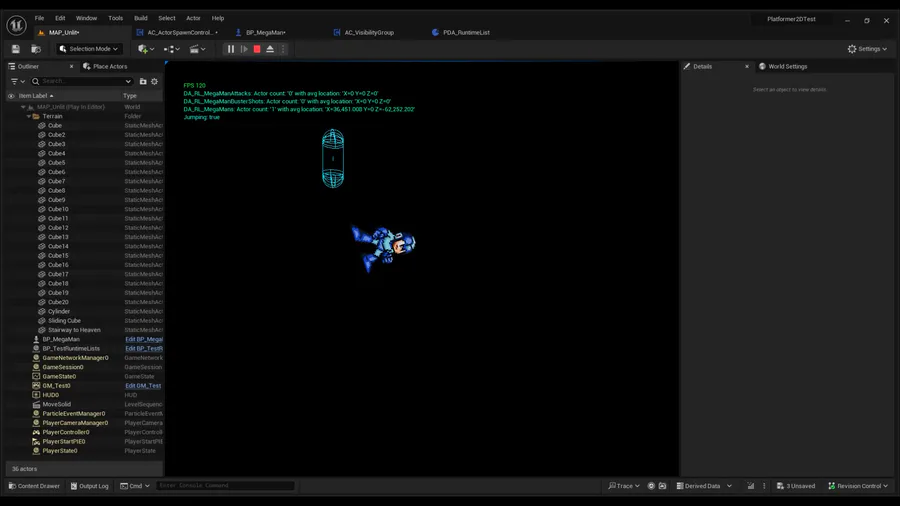Screen dimensions: 900x506
Task: Open the quick add actor menu icon
Action: point(146,49)
